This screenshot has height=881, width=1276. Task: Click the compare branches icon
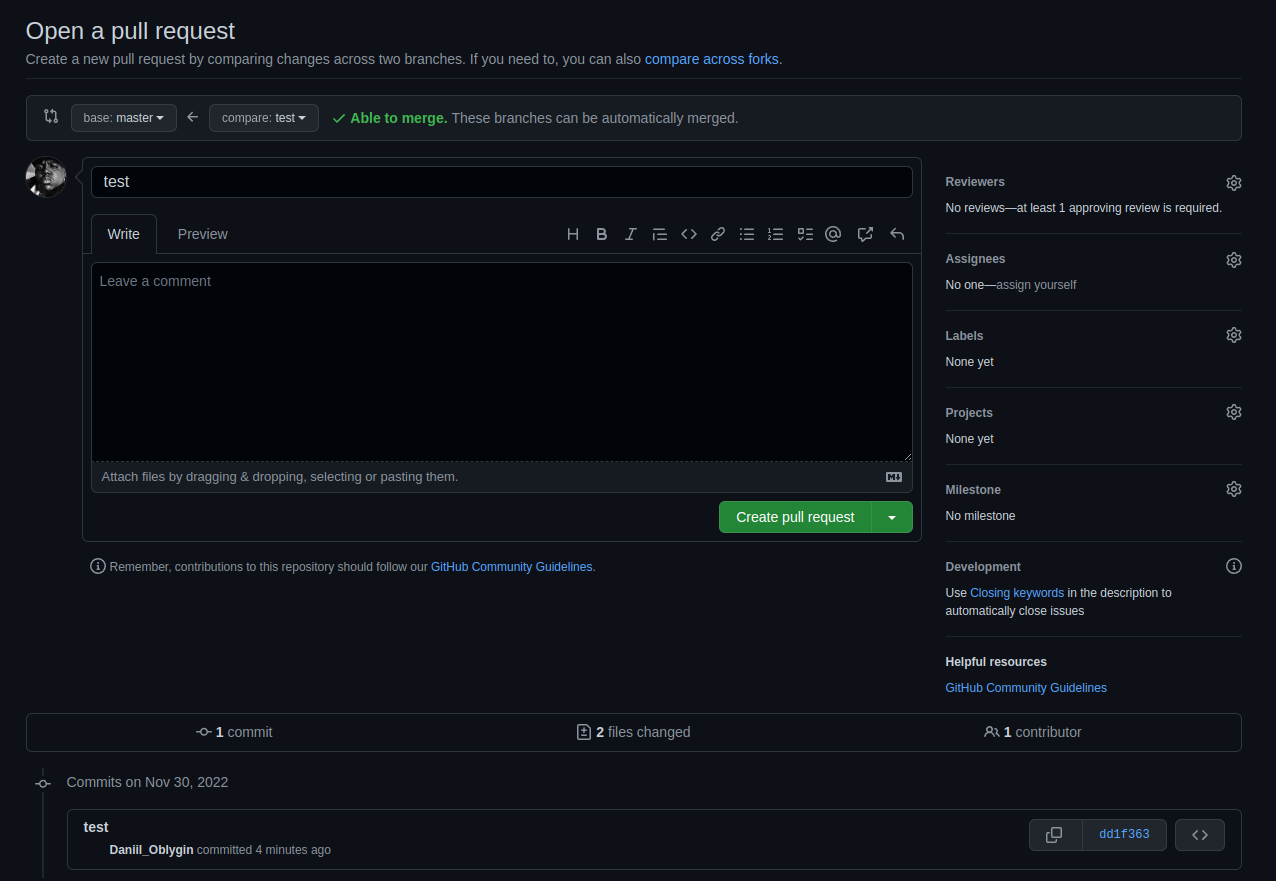pos(51,116)
